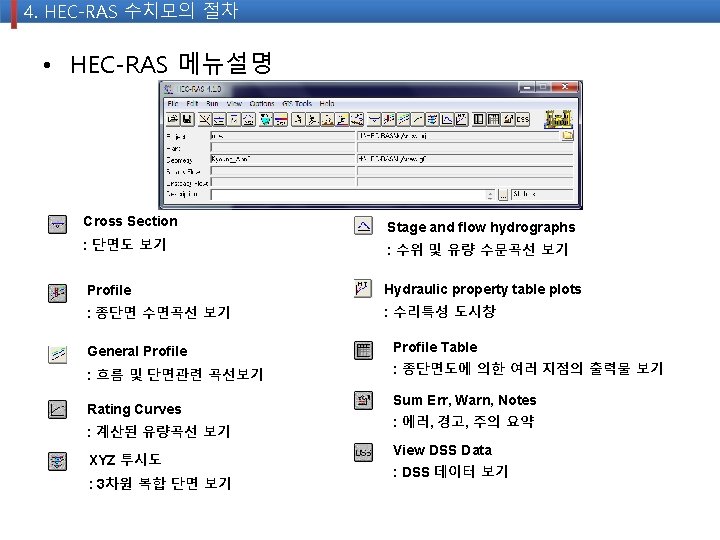The height and width of the screenshot is (540, 720).
Task: Click the Sum Err legend icon on slide
Action: pyautogui.click(x=363, y=400)
